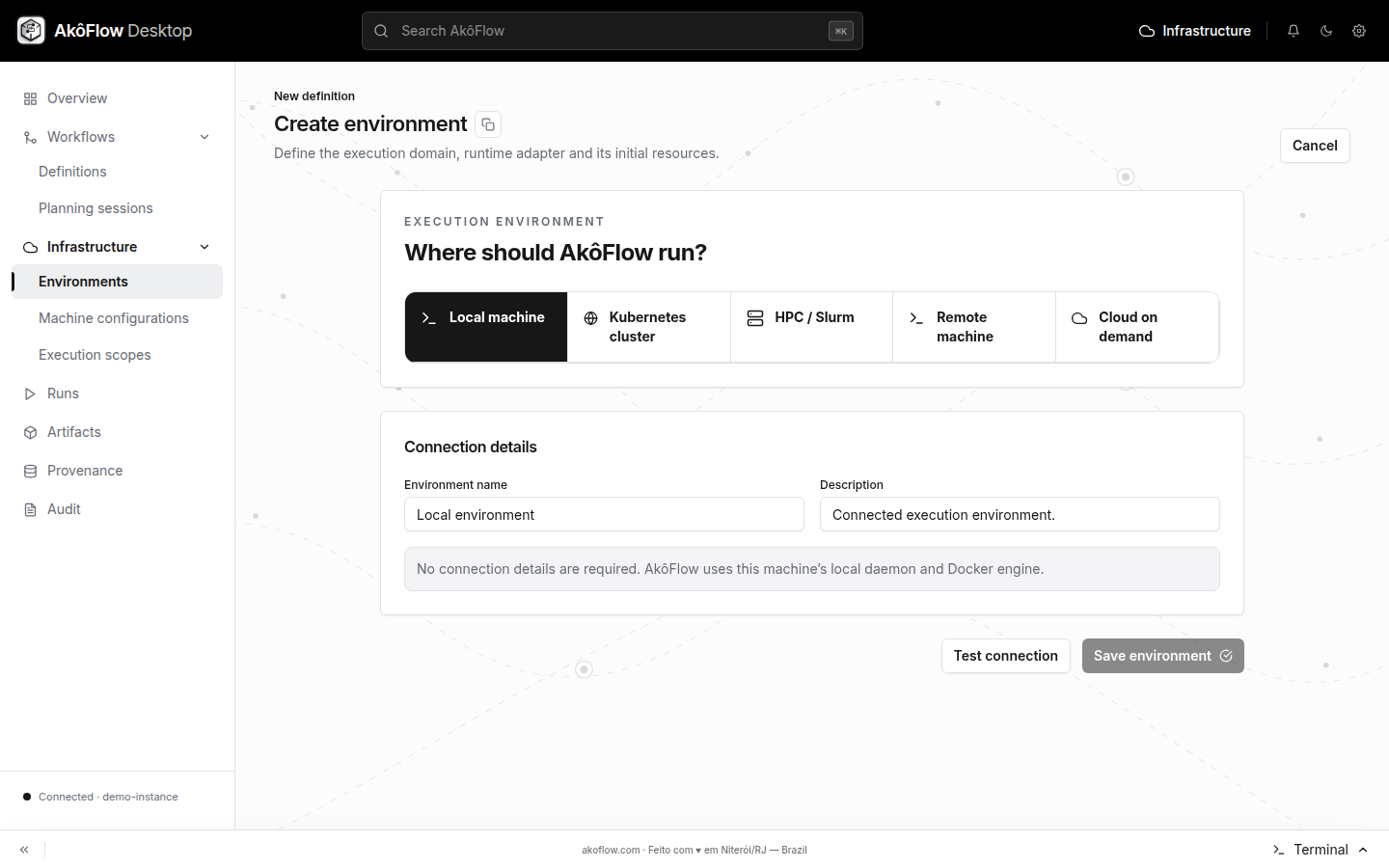This screenshot has width=1389, height=868.
Task: Click the Provenance database icon
Action: click(30, 471)
